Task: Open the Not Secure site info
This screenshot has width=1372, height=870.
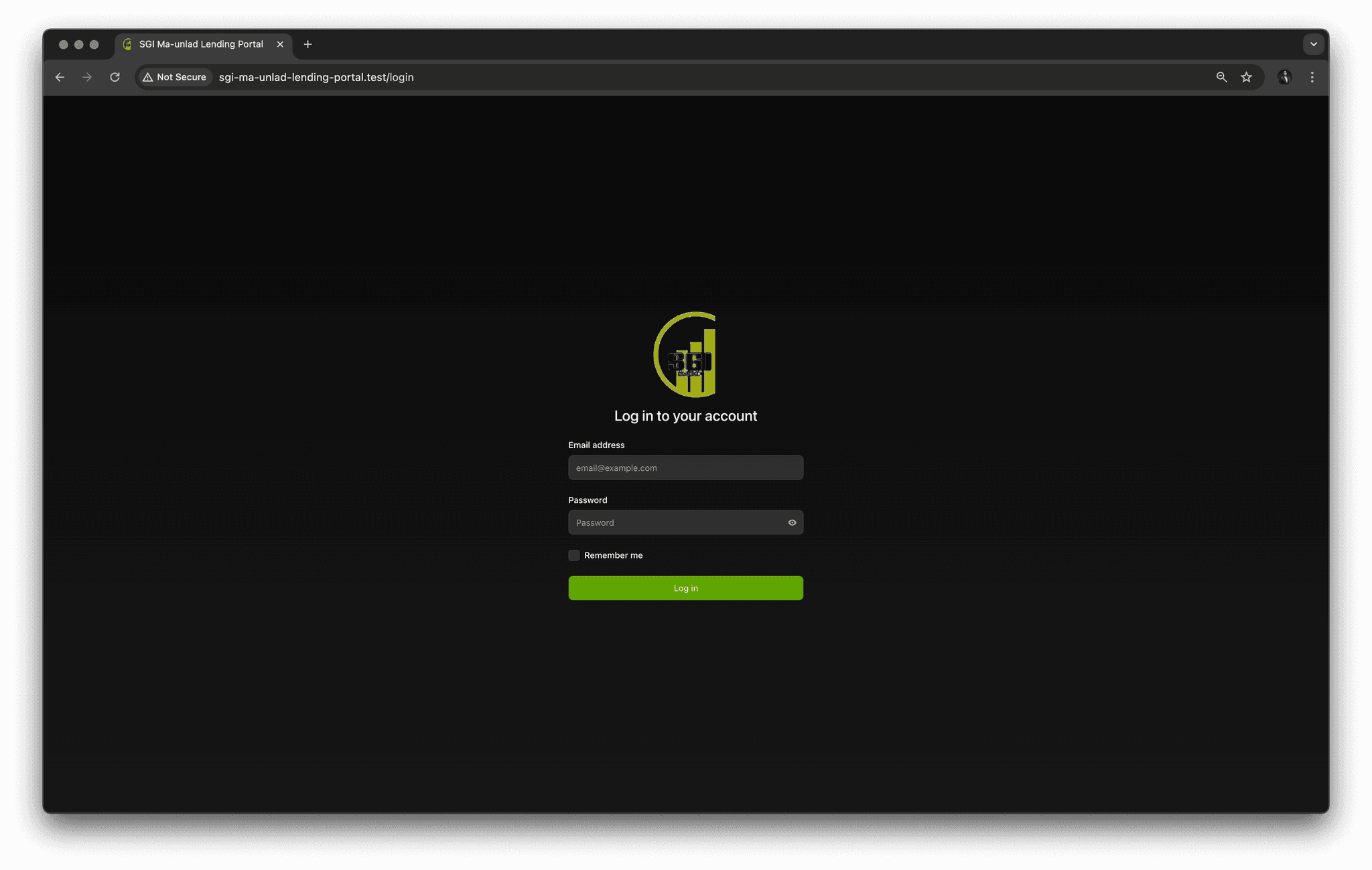Action: 175,77
